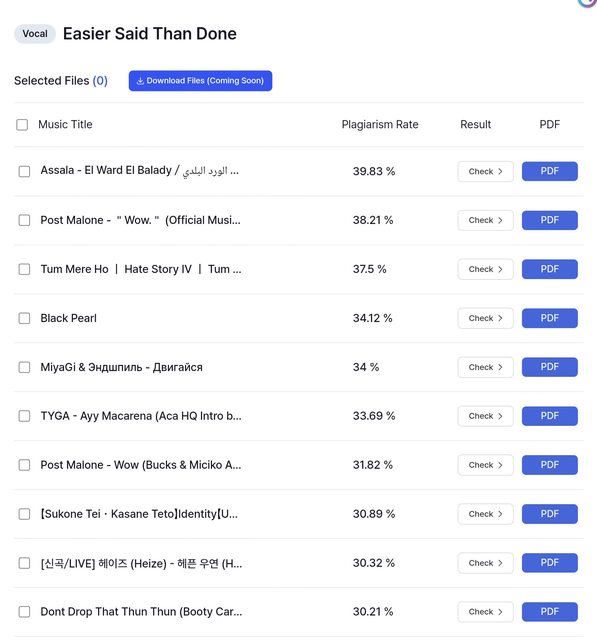Open the PDF for Assala - El Ward El Balady
The height and width of the screenshot is (640, 597).
550,171
